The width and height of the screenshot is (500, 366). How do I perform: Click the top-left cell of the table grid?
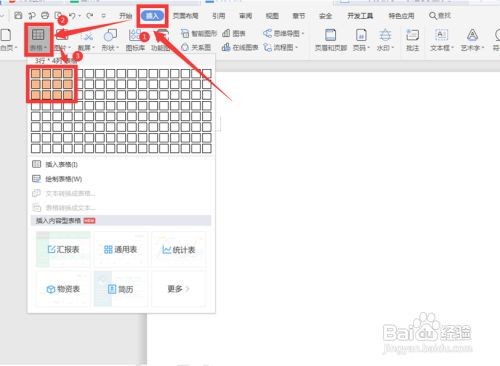coord(36,74)
